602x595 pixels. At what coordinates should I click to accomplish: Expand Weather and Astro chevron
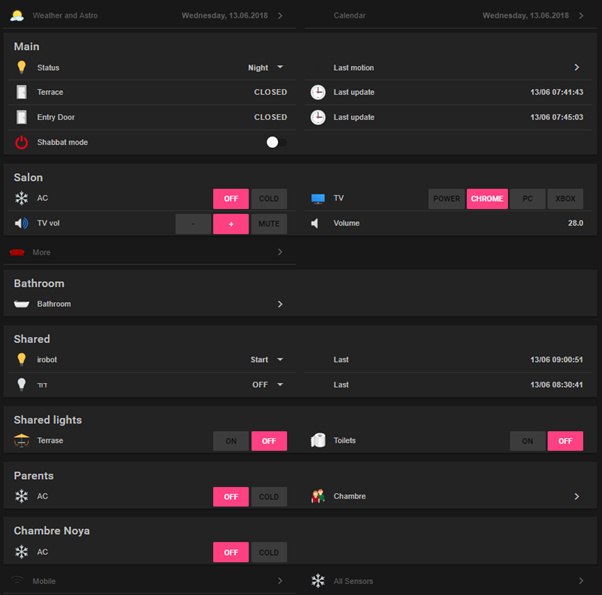(280, 15)
